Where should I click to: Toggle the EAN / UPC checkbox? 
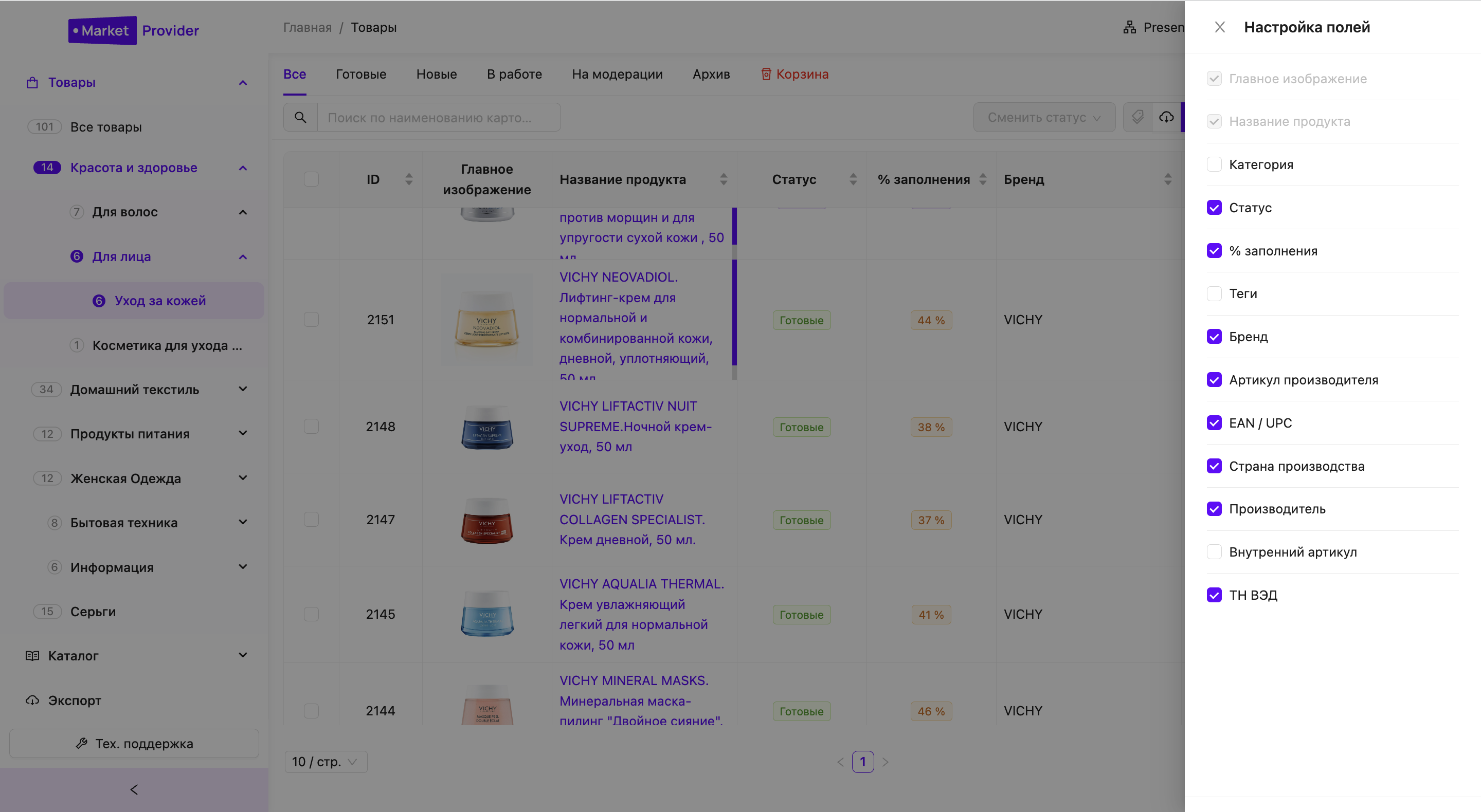click(1214, 423)
